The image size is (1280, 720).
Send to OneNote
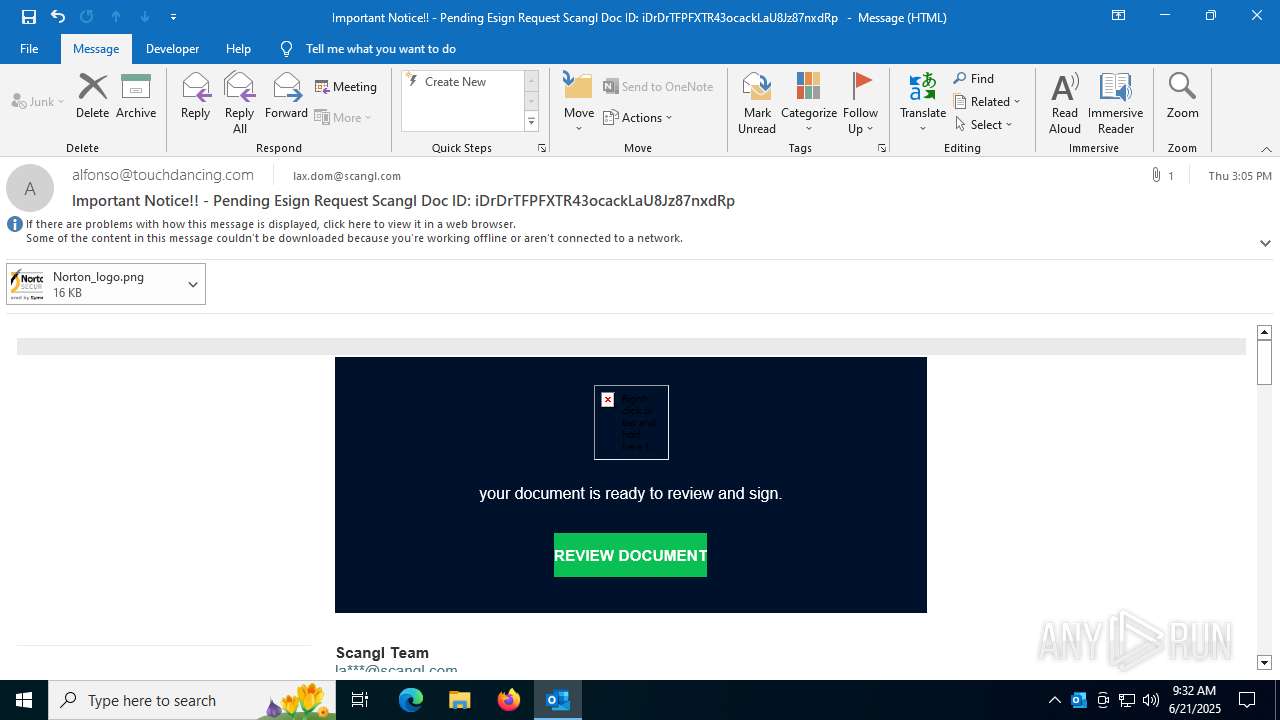point(658,87)
